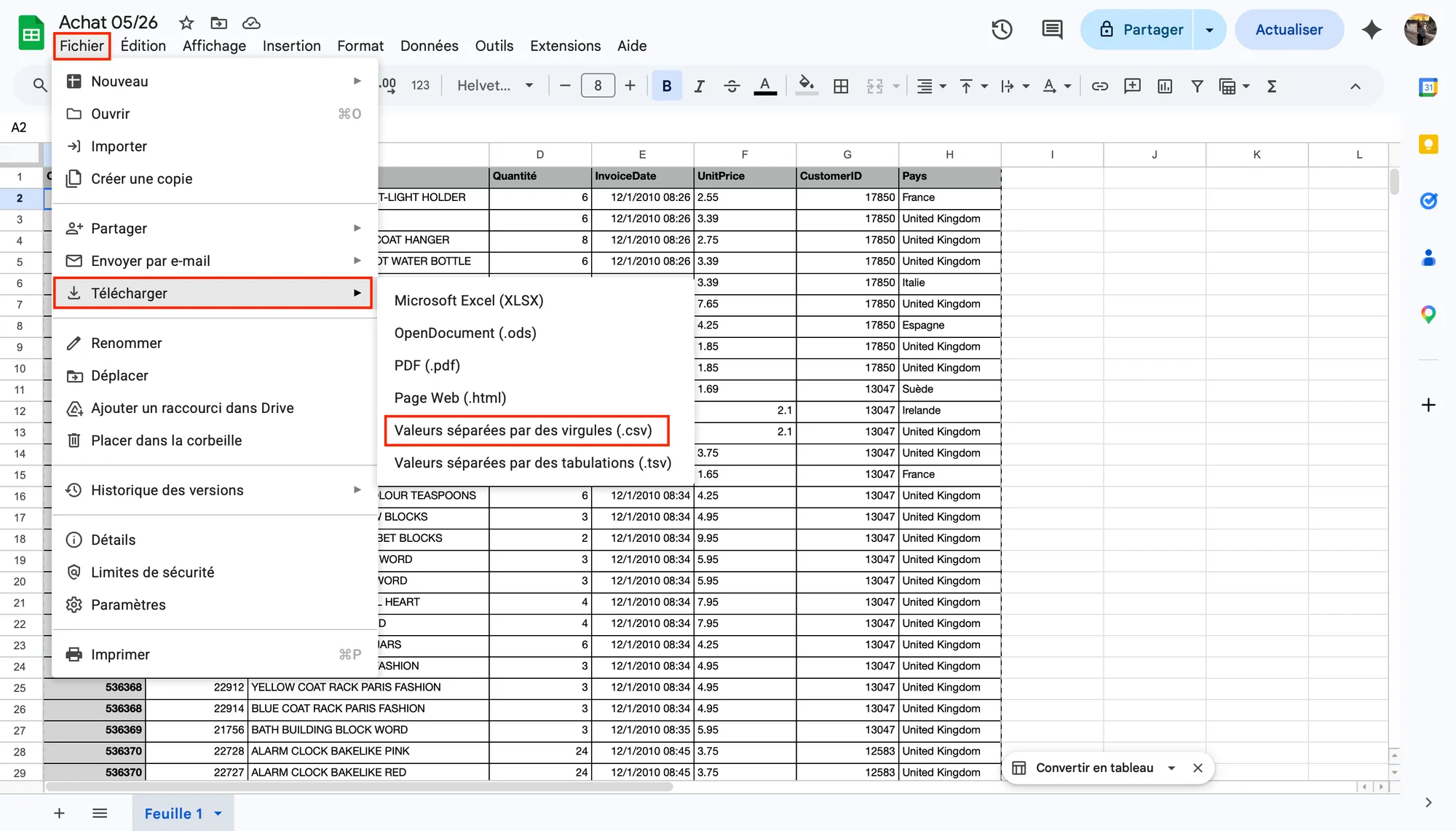Collapse the toolbar with chevron

[x=1355, y=87]
